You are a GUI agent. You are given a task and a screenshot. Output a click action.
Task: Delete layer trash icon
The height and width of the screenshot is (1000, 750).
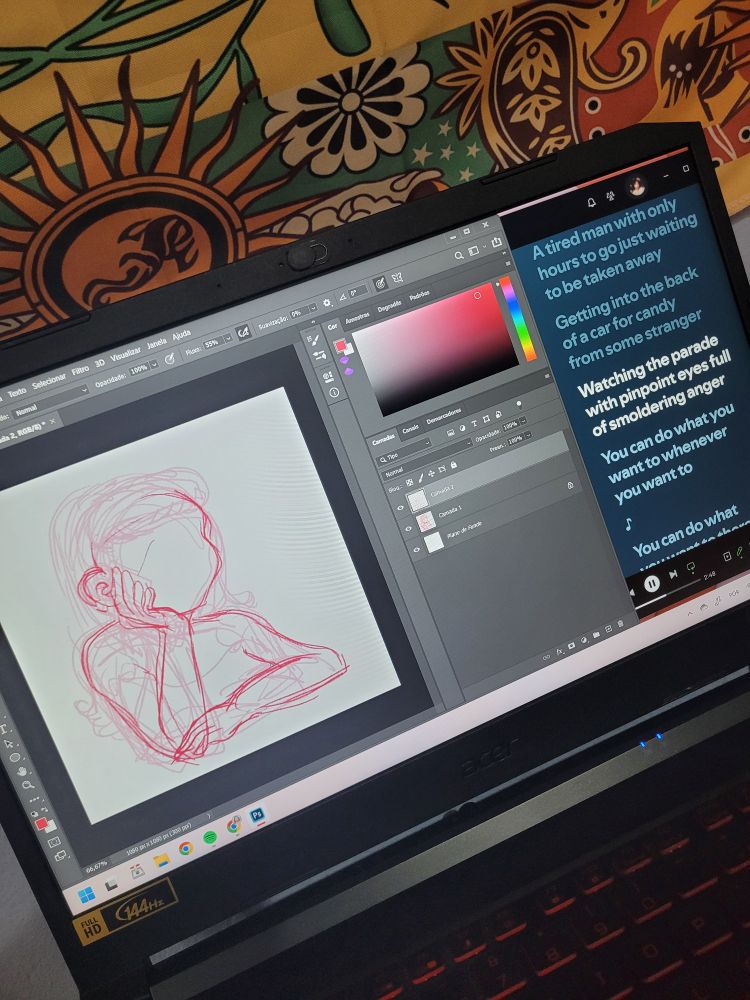click(621, 623)
